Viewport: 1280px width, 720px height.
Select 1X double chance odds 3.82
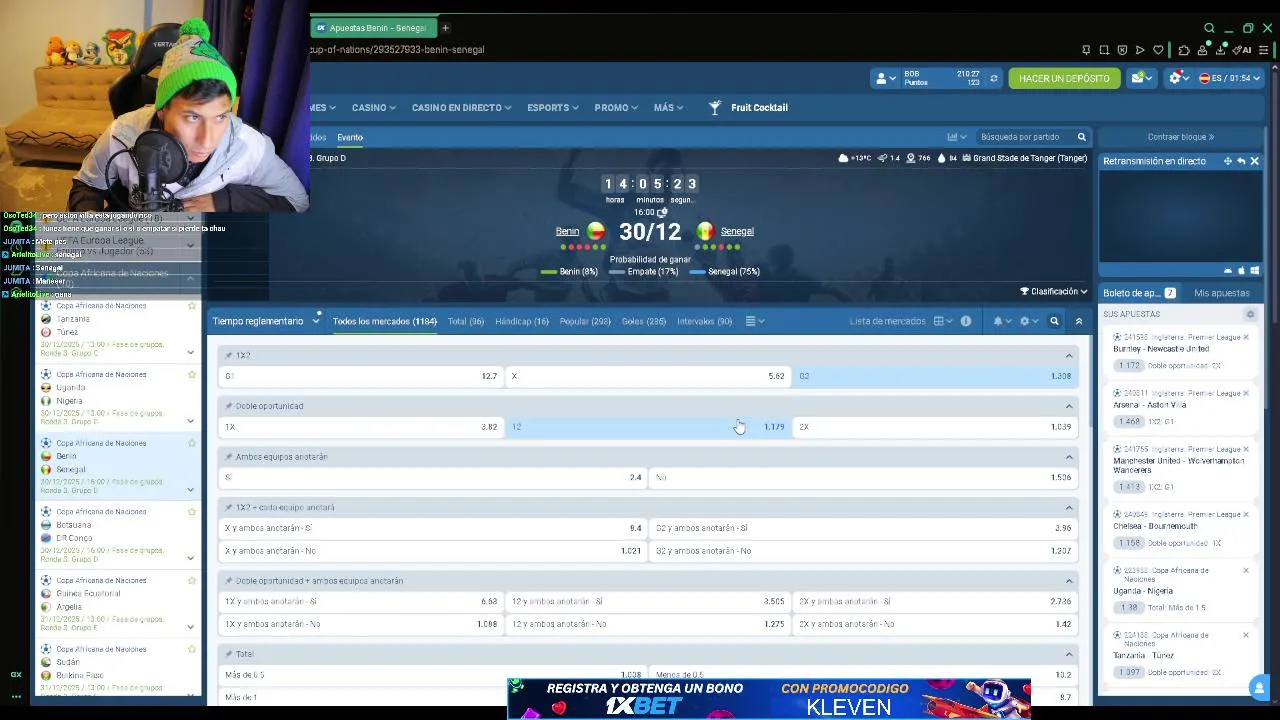click(361, 427)
